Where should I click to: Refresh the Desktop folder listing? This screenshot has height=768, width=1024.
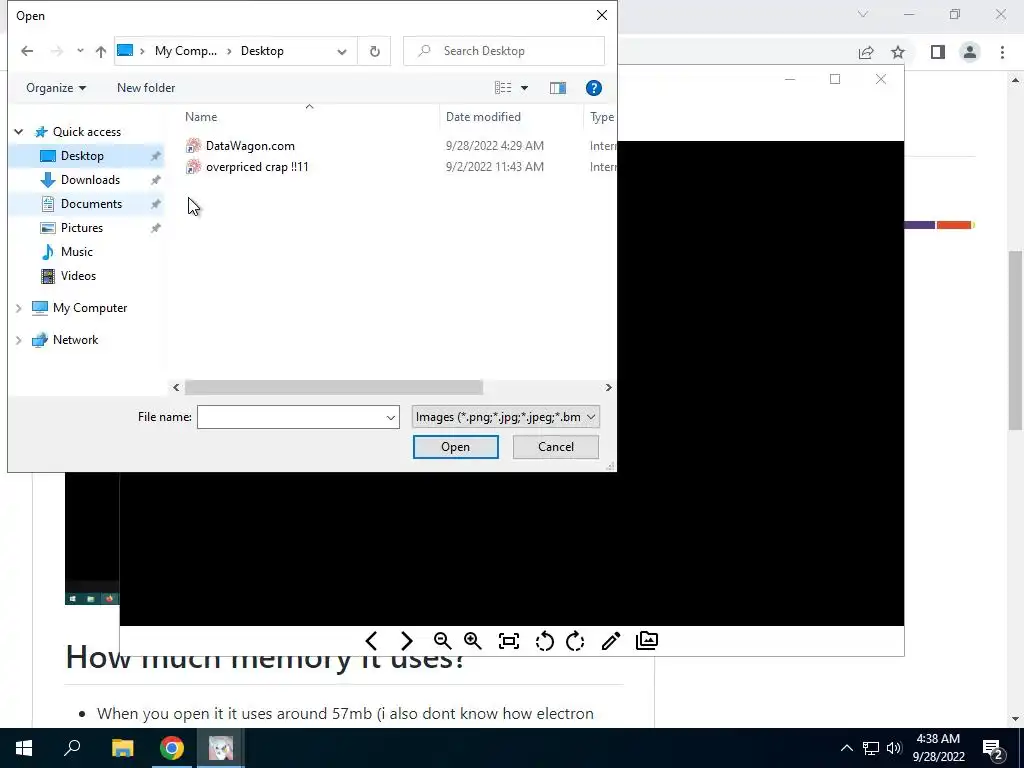click(375, 51)
